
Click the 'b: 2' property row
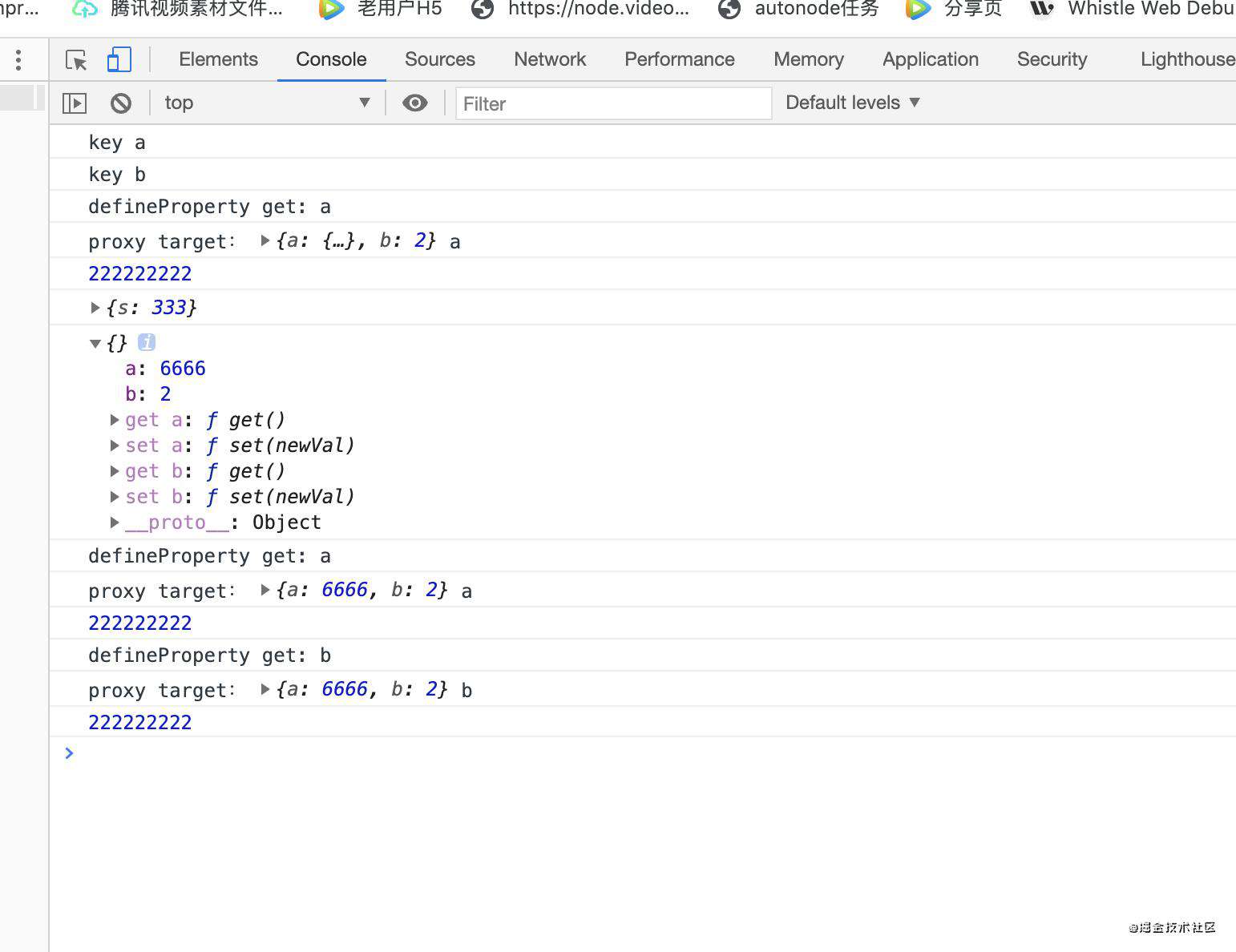pos(148,394)
